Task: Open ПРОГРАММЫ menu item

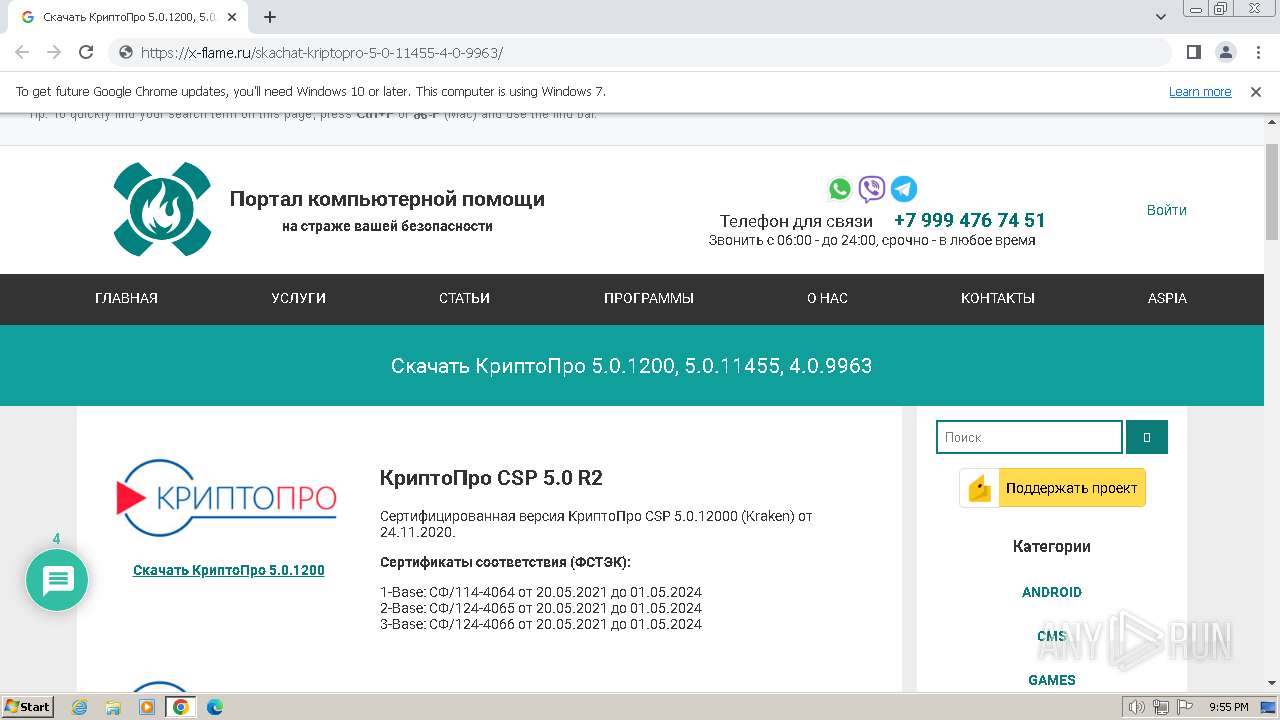Action: pos(649,298)
